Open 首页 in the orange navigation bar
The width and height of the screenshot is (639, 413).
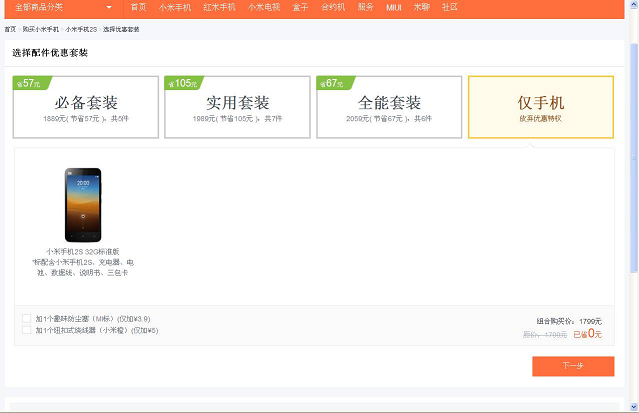coord(139,7)
